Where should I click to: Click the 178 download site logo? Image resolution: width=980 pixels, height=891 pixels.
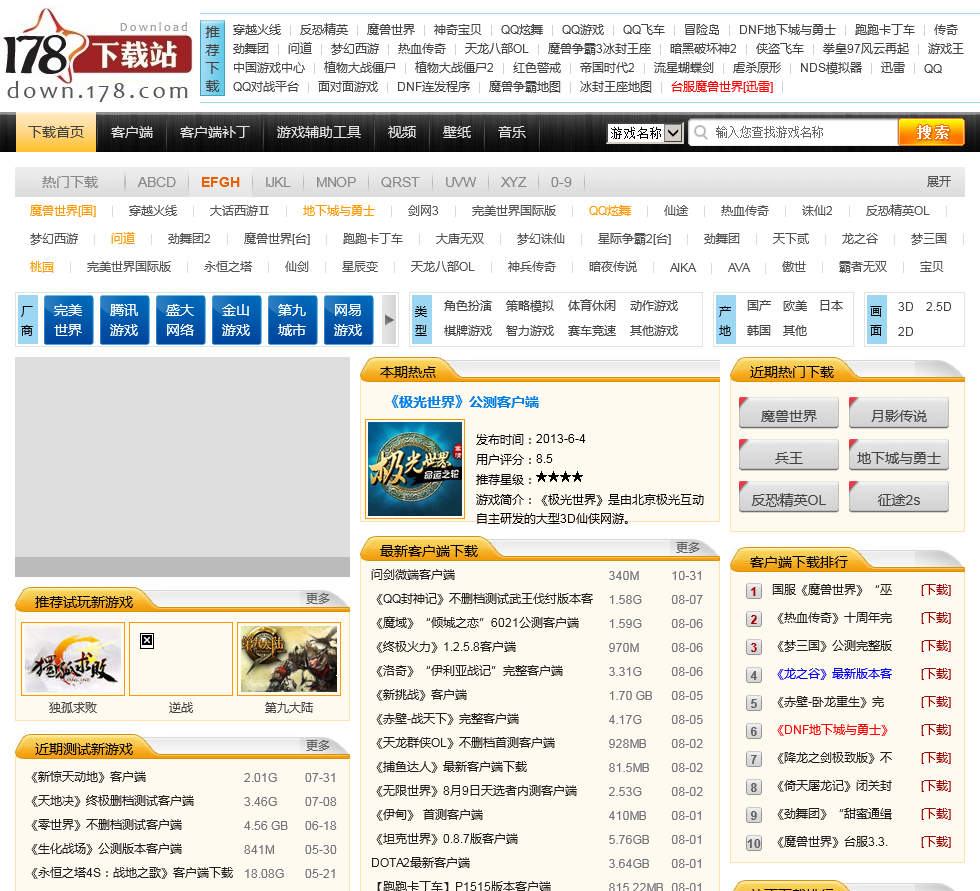97,55
